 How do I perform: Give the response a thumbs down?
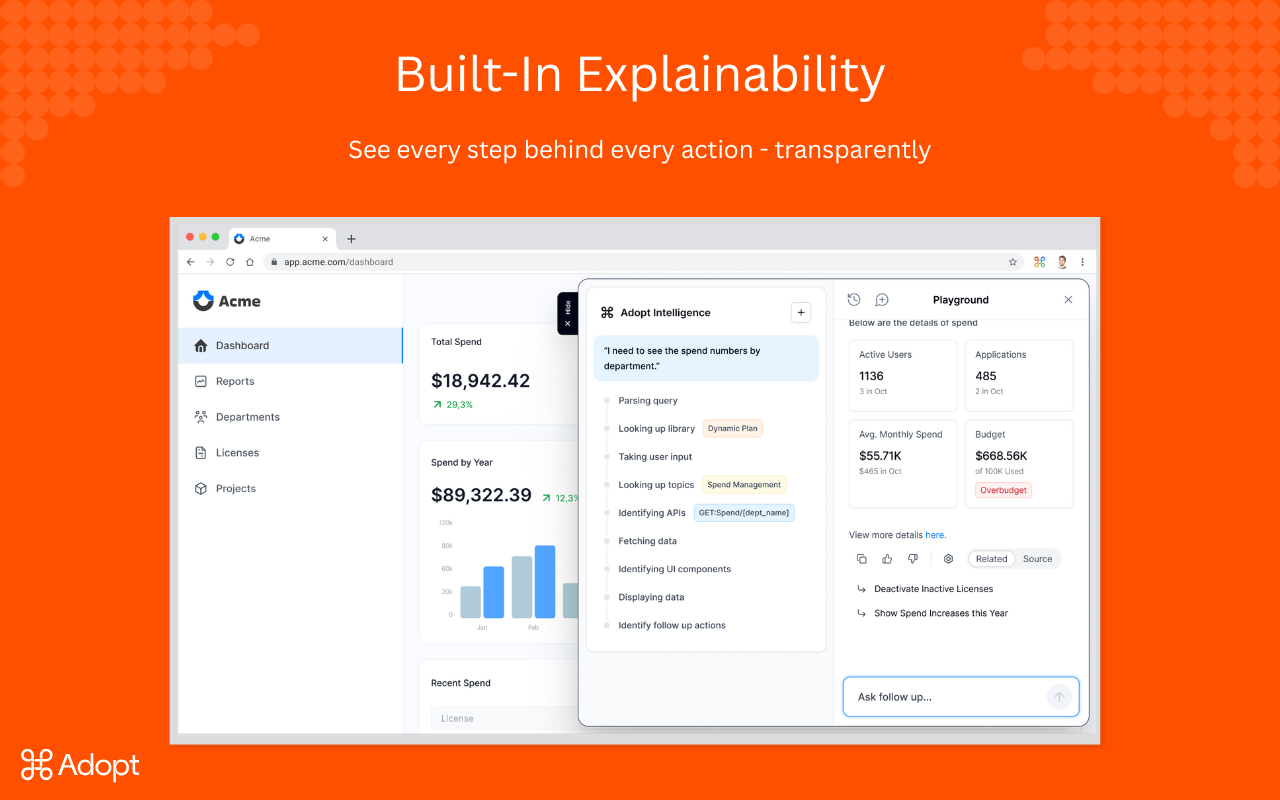click(912, 559)
